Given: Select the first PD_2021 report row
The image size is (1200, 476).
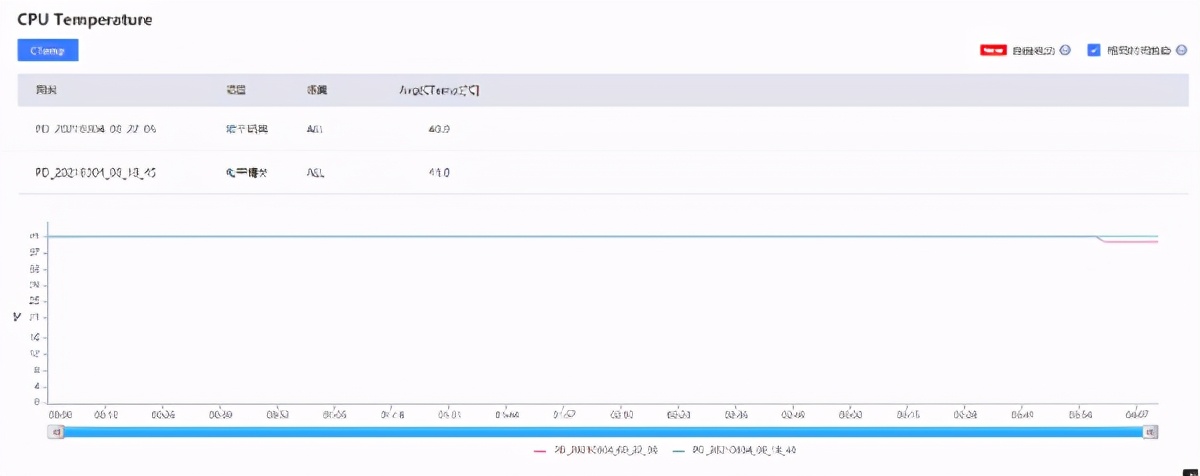Looking at the screenshot, I should (601, 129).
